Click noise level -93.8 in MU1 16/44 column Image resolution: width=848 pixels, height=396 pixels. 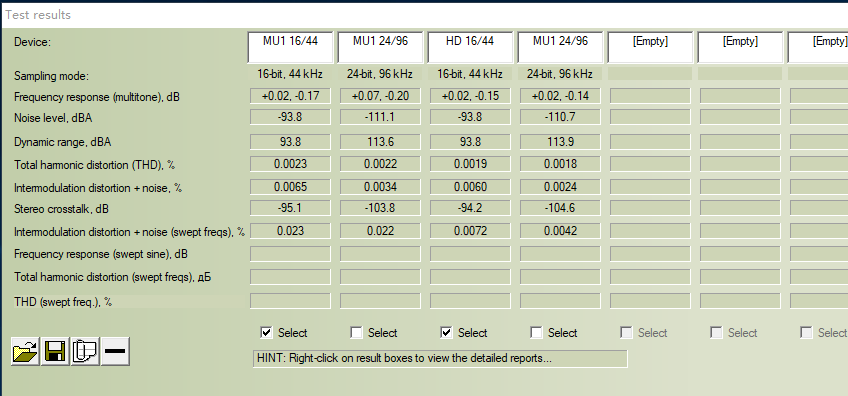290,117
